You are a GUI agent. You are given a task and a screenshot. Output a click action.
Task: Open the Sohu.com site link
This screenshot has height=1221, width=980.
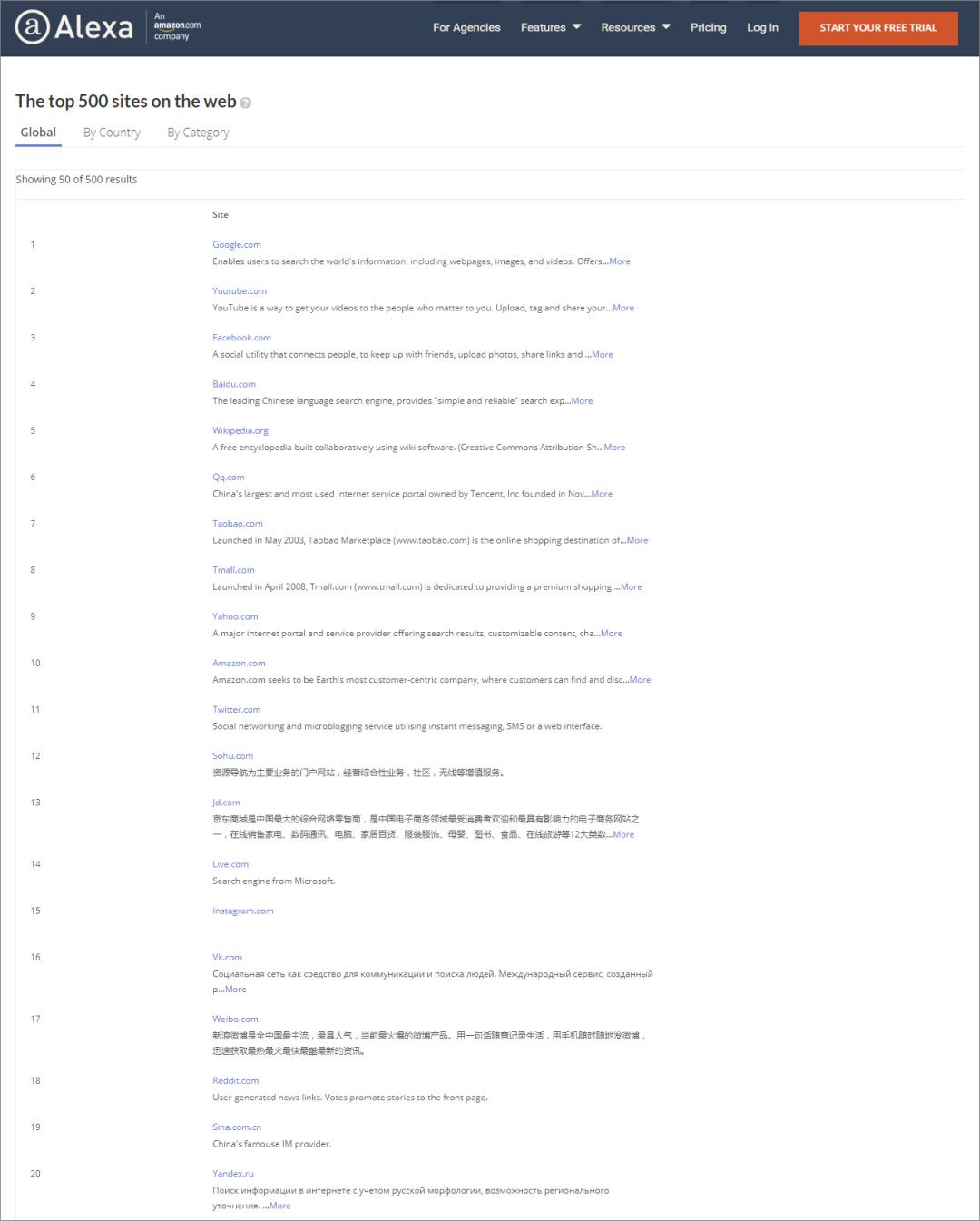(232, 755)
